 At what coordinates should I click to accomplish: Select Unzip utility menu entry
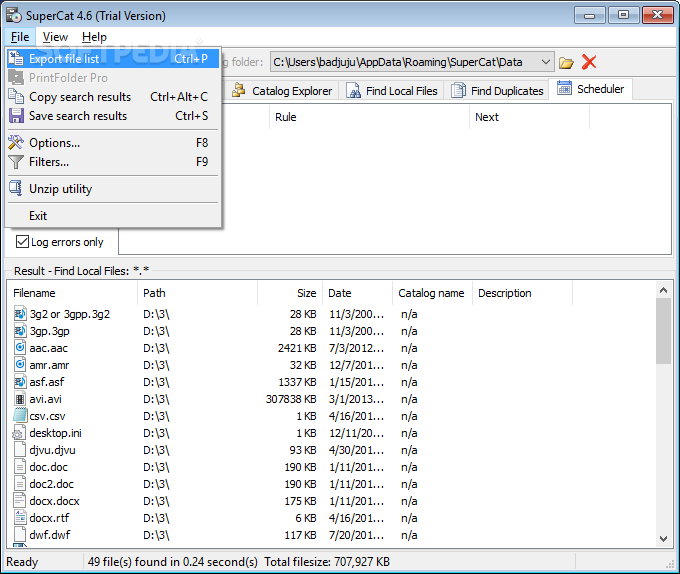(x=113, y=189)
